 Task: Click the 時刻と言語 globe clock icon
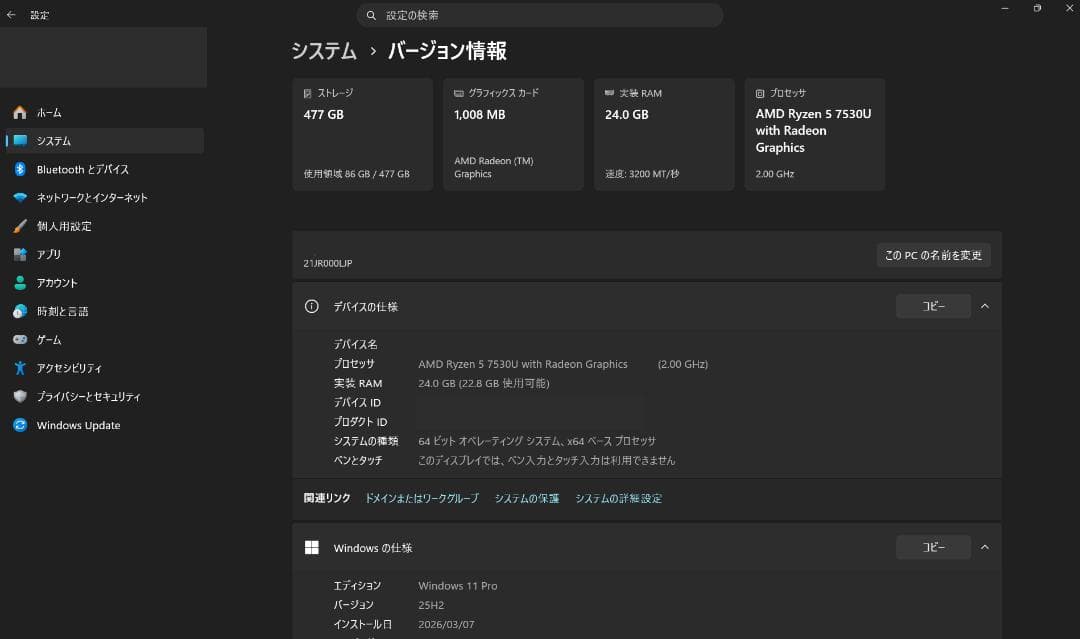tap(20, 311)
